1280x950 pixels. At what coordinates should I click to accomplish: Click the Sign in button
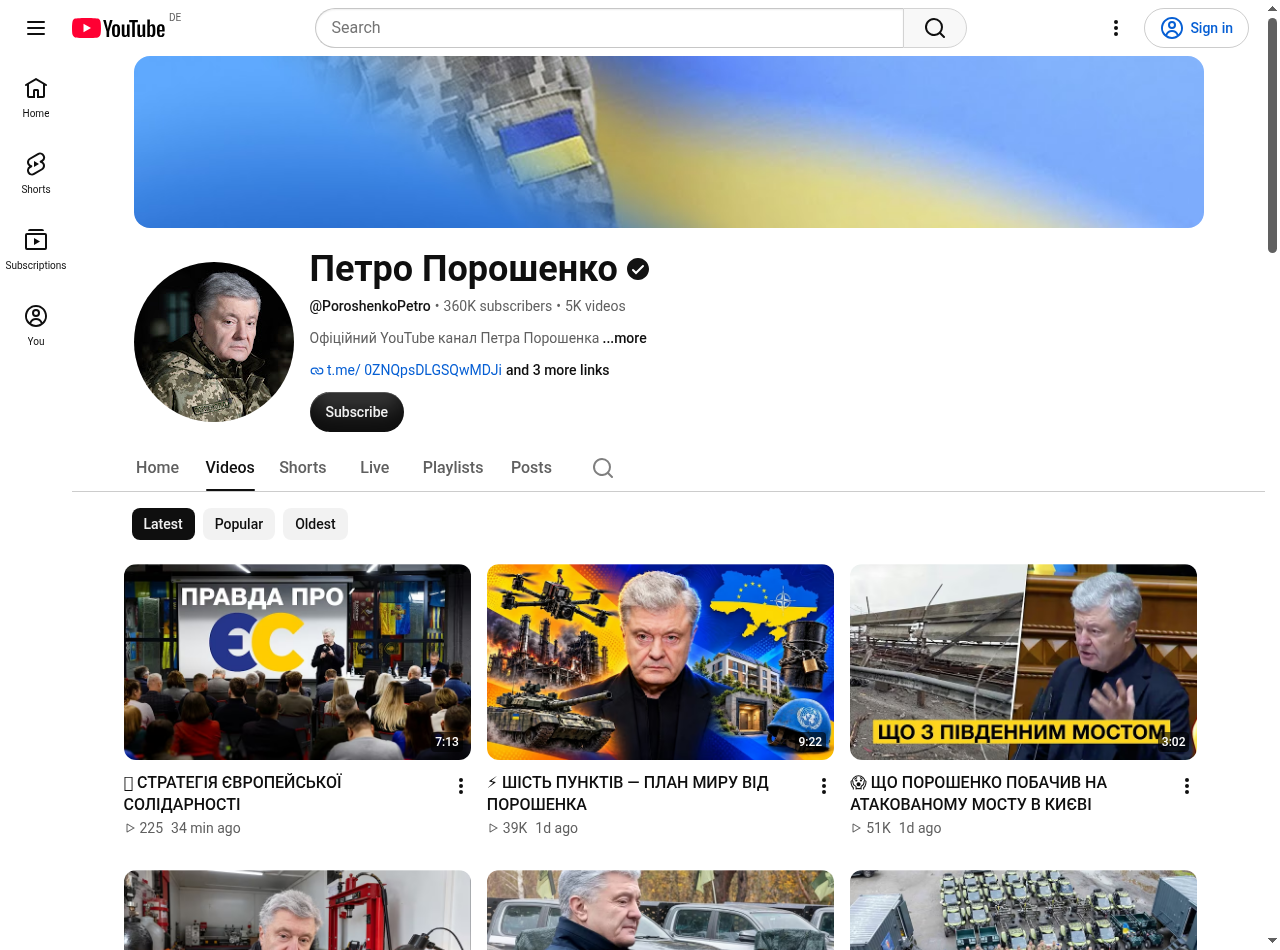point(1196,28)
